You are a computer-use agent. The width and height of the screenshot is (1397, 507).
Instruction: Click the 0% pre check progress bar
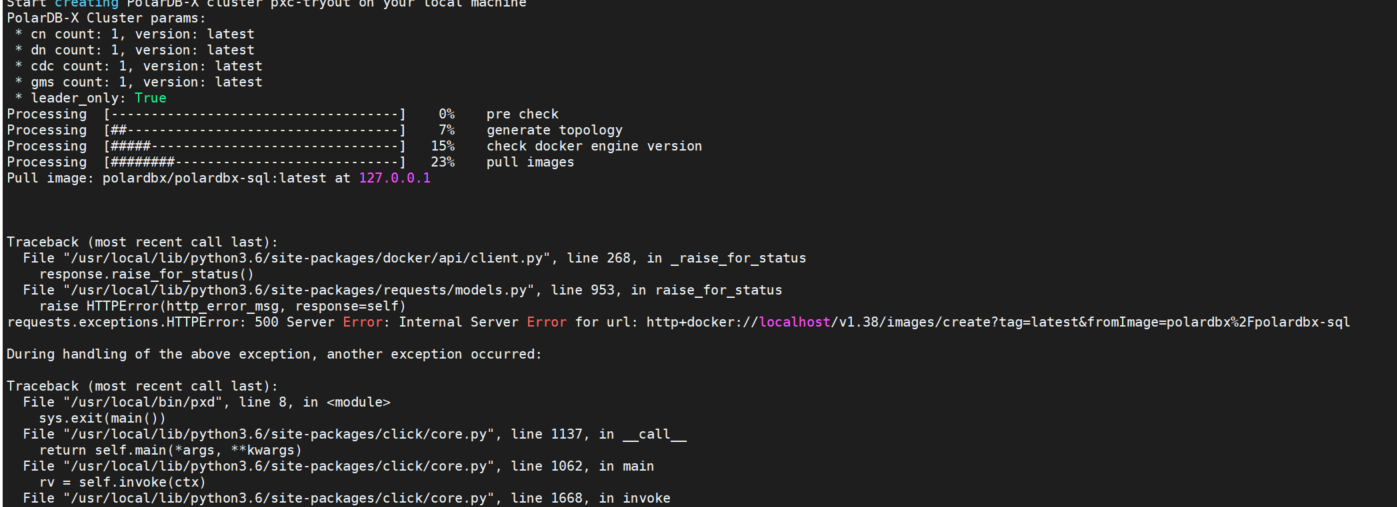point(255,114)
